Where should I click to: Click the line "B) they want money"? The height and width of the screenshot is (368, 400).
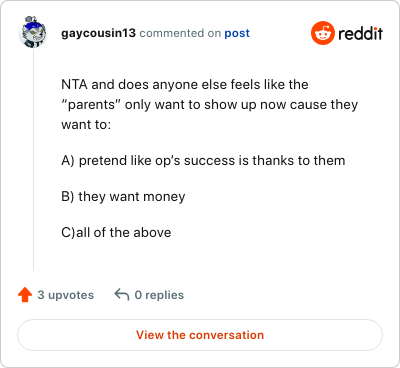(x=123, y=197)
